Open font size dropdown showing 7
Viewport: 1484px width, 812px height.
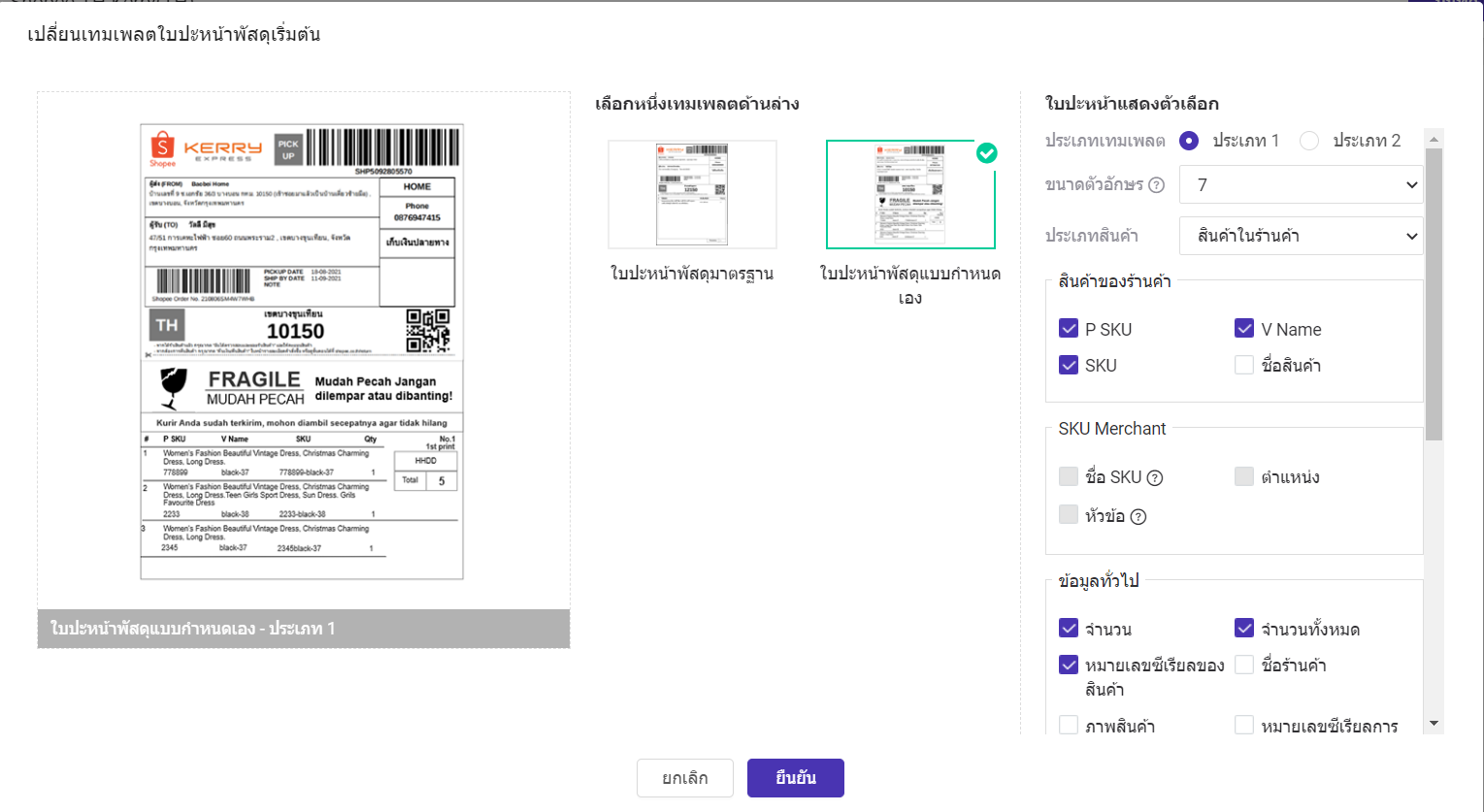(x=1301, y=185)
